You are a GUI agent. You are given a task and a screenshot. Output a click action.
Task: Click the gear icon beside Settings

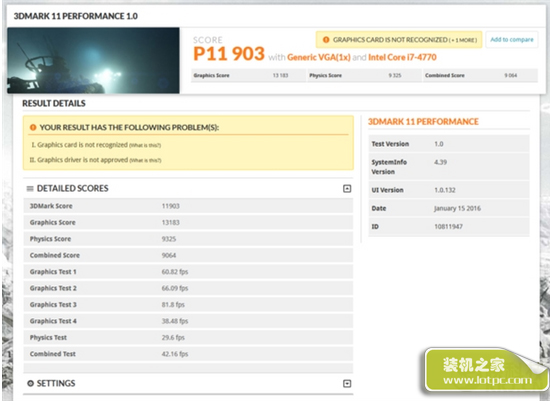click(31, 383)
